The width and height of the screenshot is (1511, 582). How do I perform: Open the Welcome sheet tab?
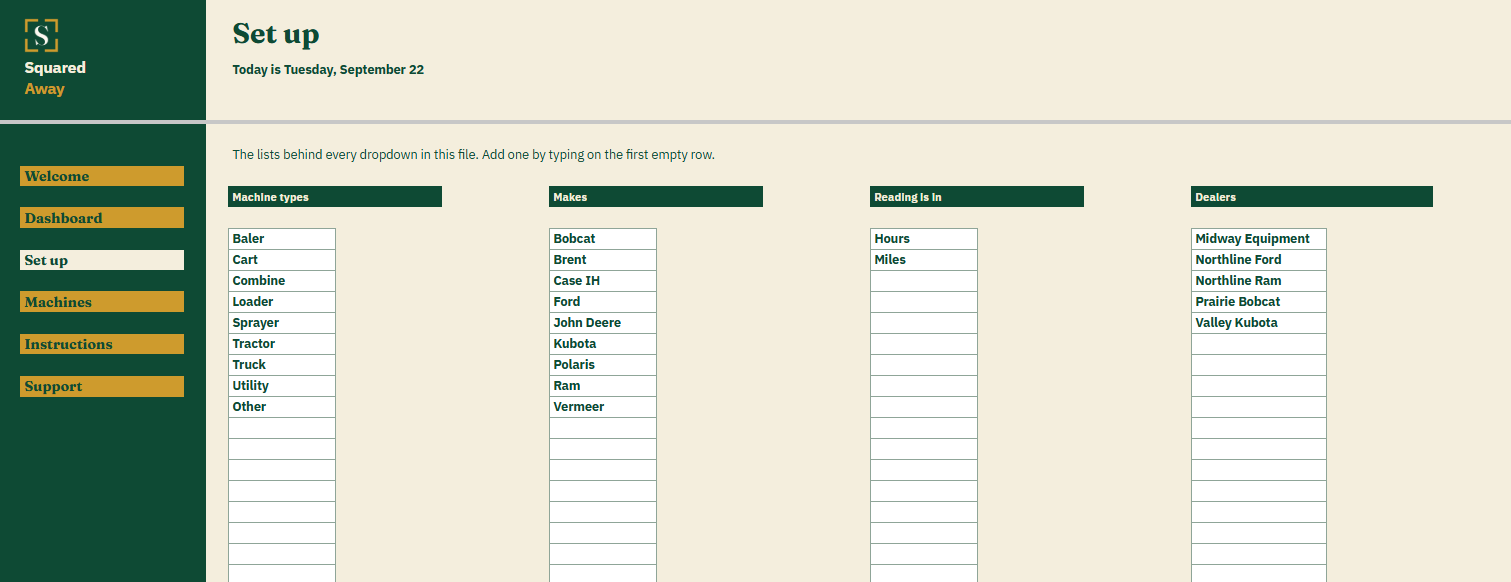102,176
